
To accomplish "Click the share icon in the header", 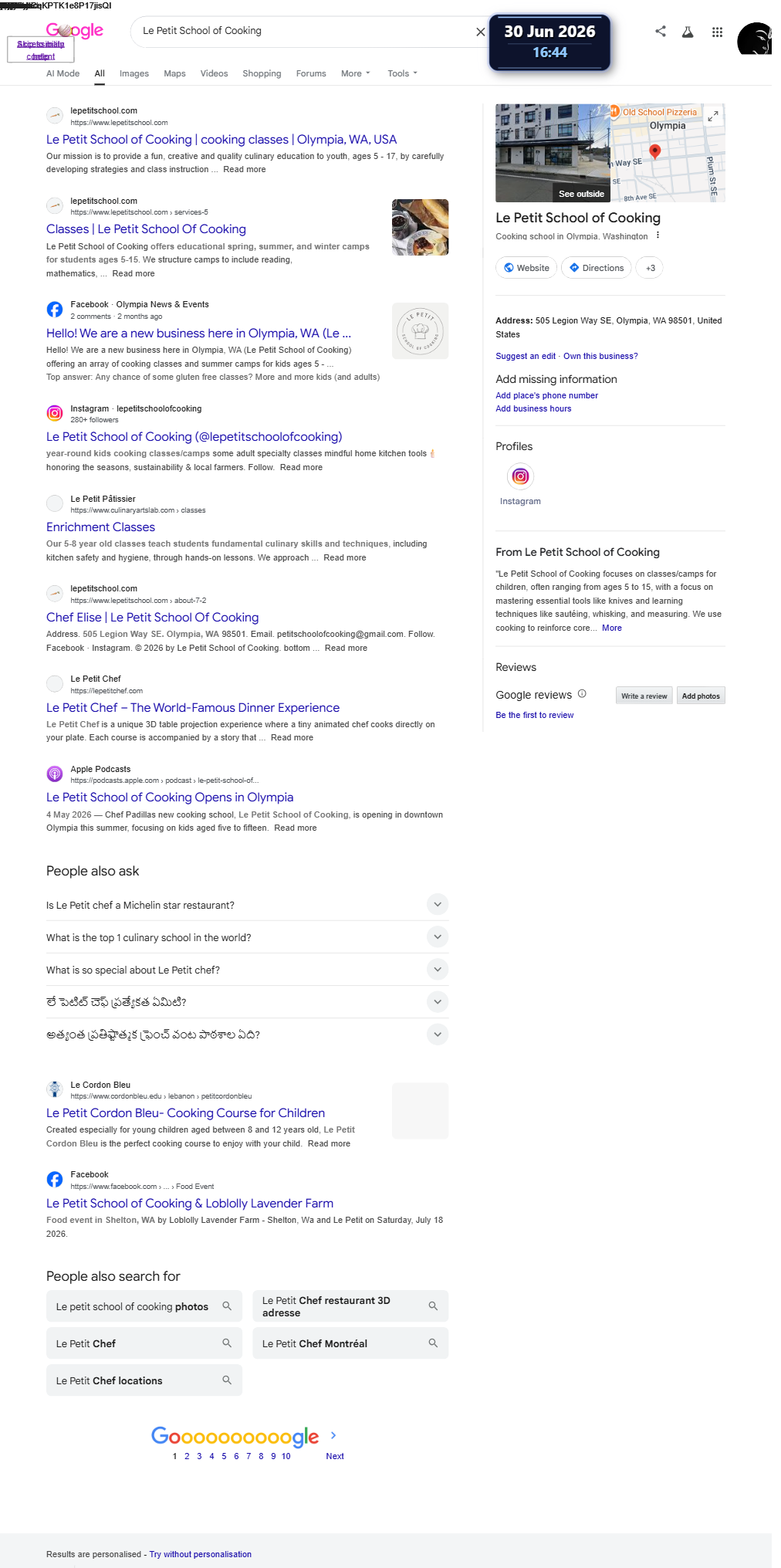I will tap(661, 32).
